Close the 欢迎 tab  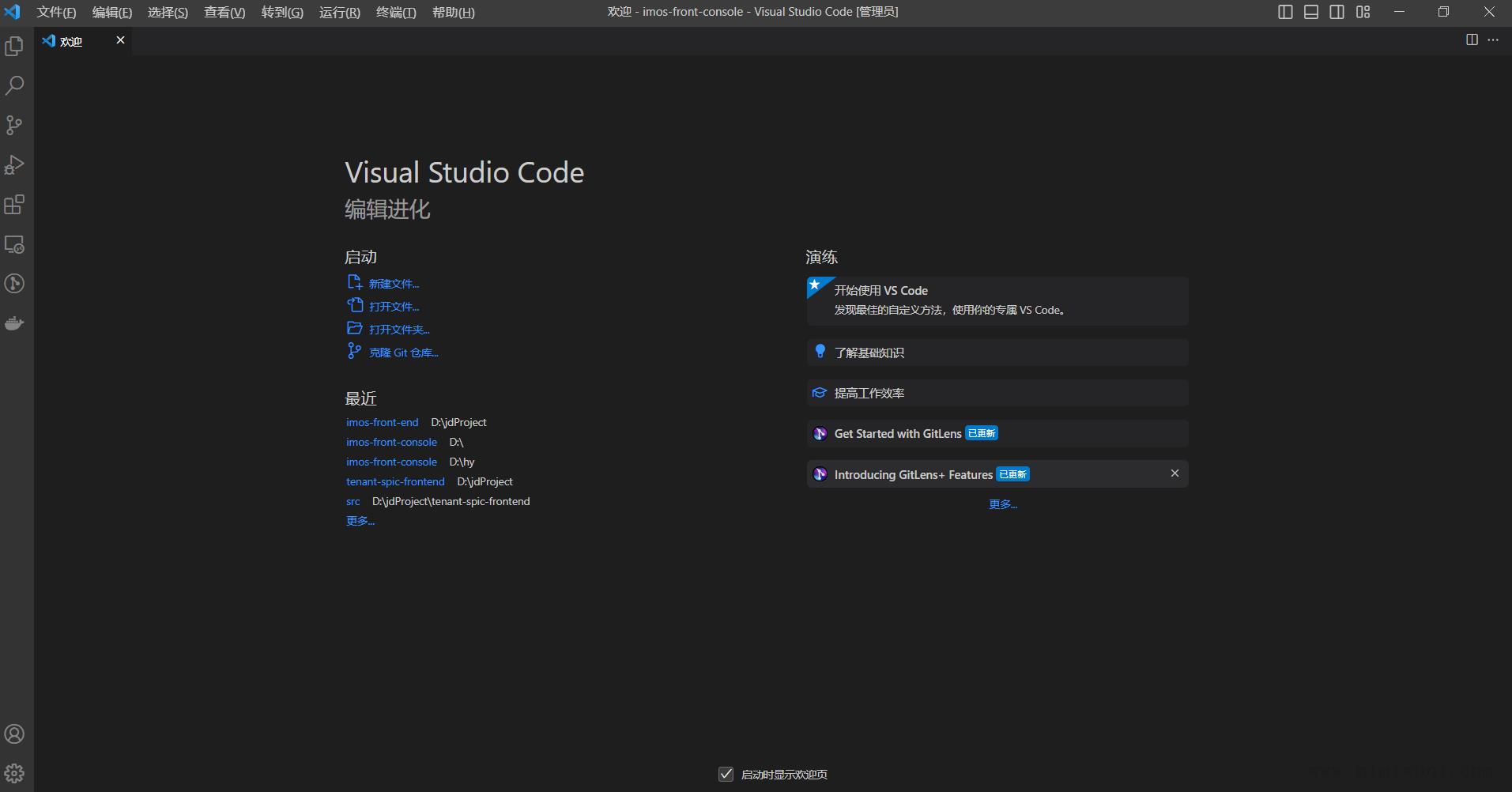(x=120, y=40)
